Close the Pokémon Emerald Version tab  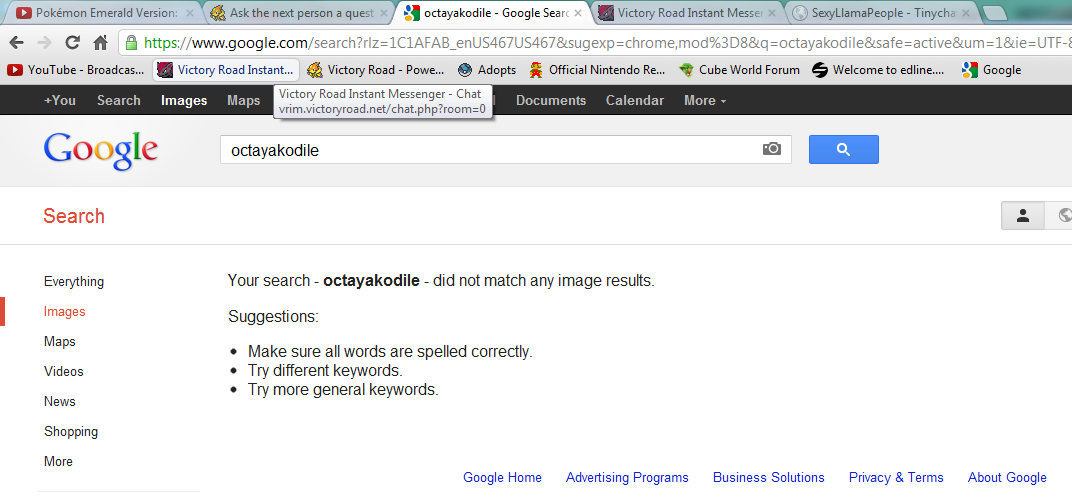(189, 13)
